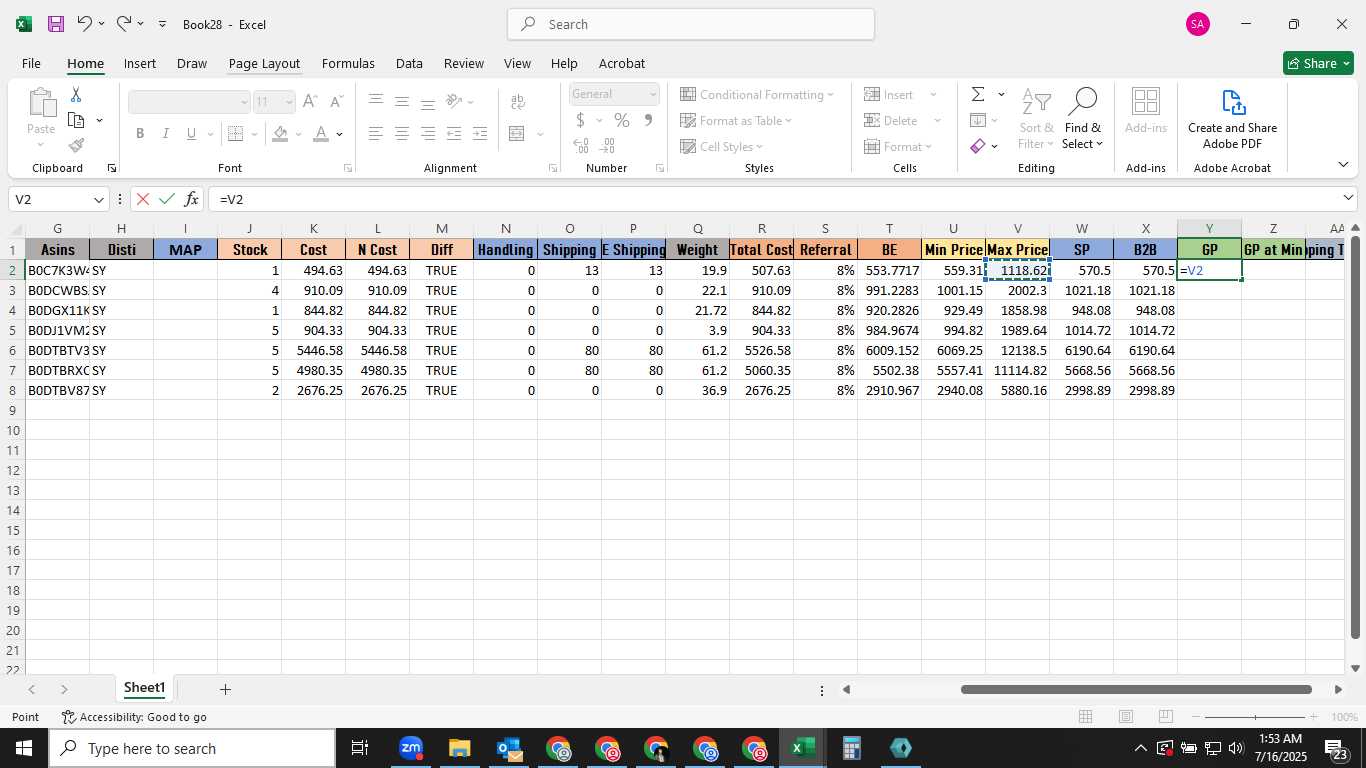This screenshot has height=768, width=1366.
Task: Open Calculator from the taskbar
Action: pyautogui.click(x=851, y=748)
